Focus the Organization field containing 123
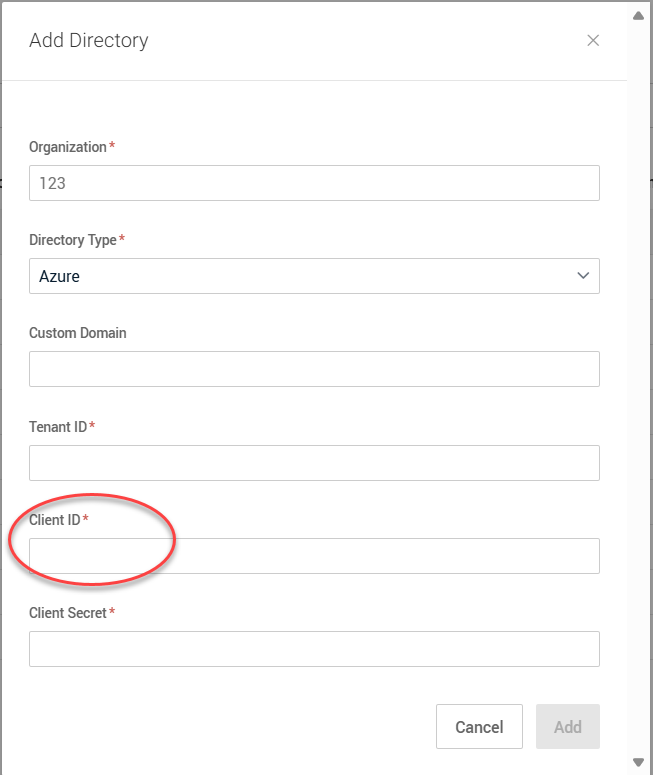This screenshot has width=653, height=775. (x=314, y=183)
